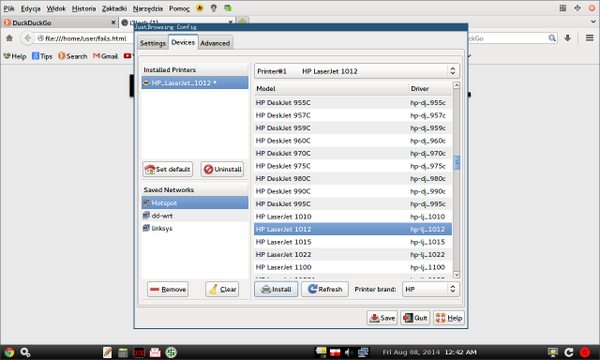The height and width of the screenshot is (360, 600).
Task: Select the dd-wrt saved network
Action: pyautogui.click(x=195, y=216)
